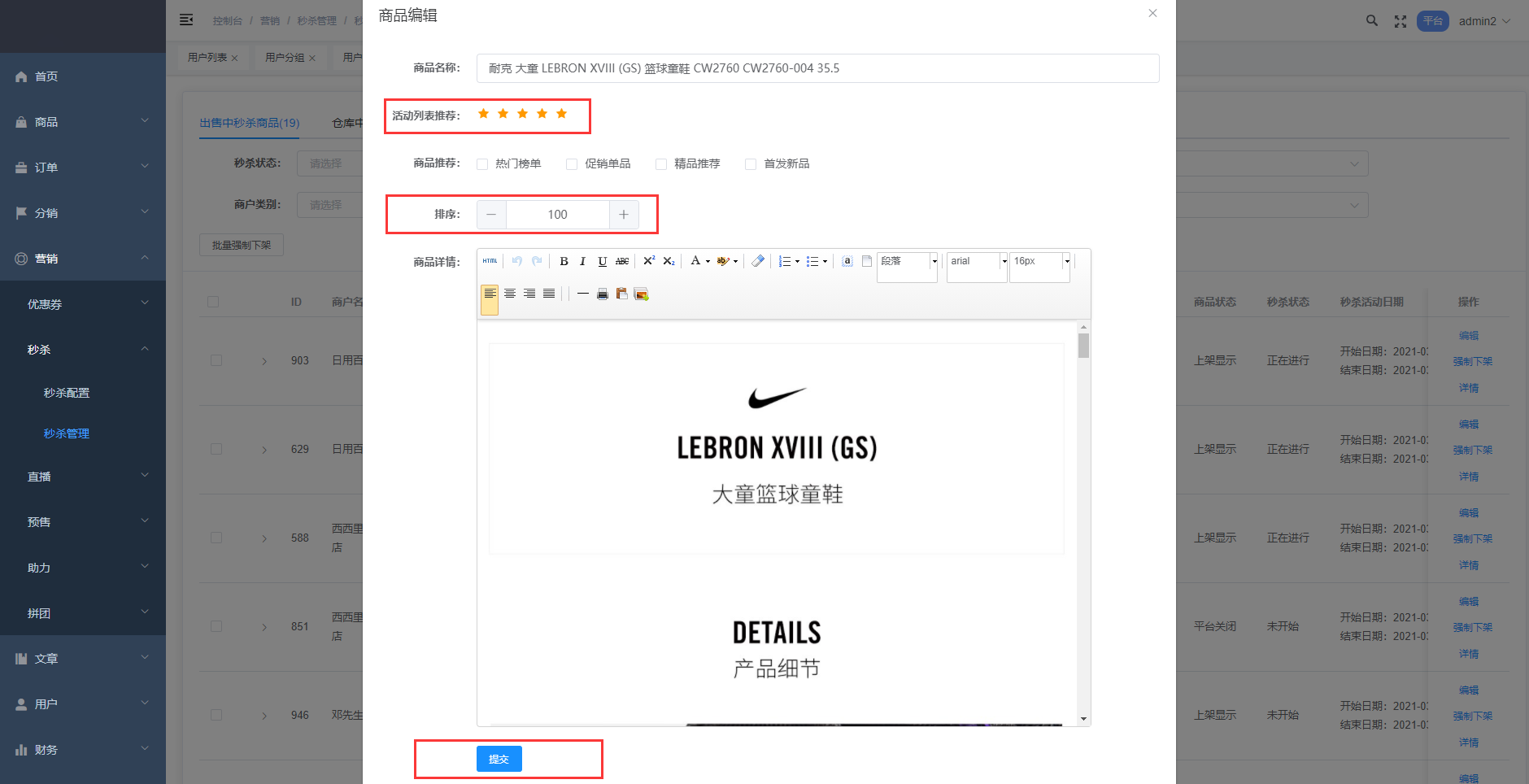Apply italic formatting in editor
Viewport: 1529px width, 784px height.
(x=582, y=261)
